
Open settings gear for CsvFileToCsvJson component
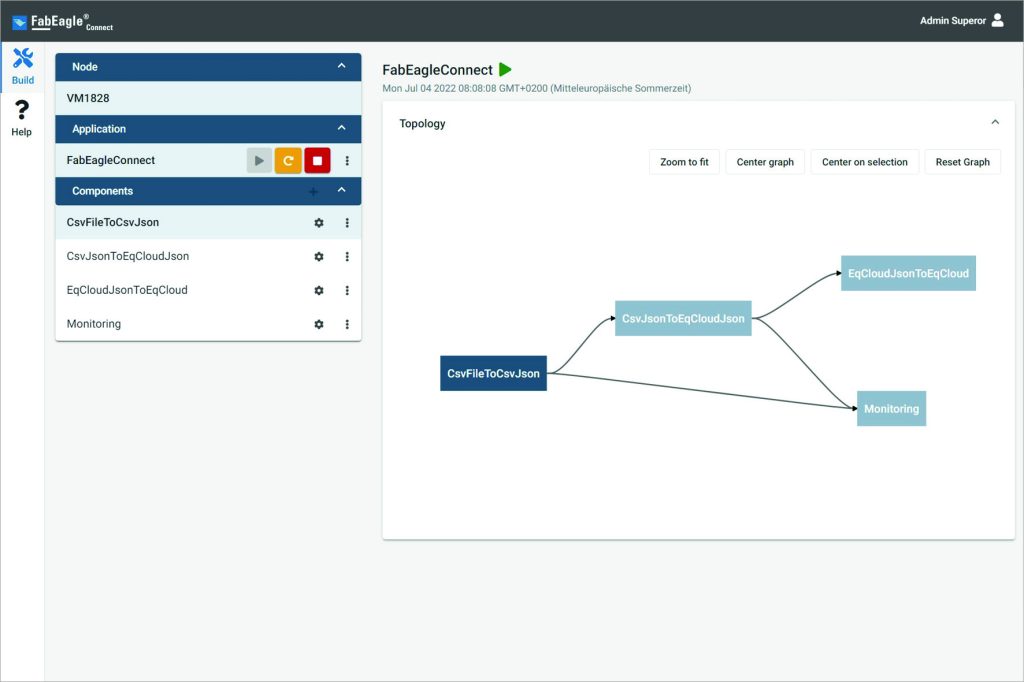pos(318,223)
